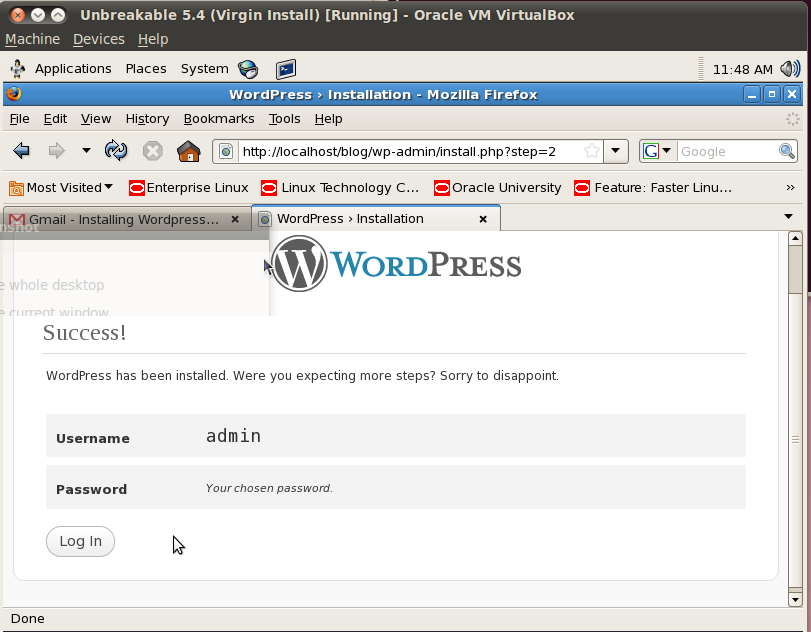
Task: Click the 'Success!' heading
Action: click(x=84, y=333)
